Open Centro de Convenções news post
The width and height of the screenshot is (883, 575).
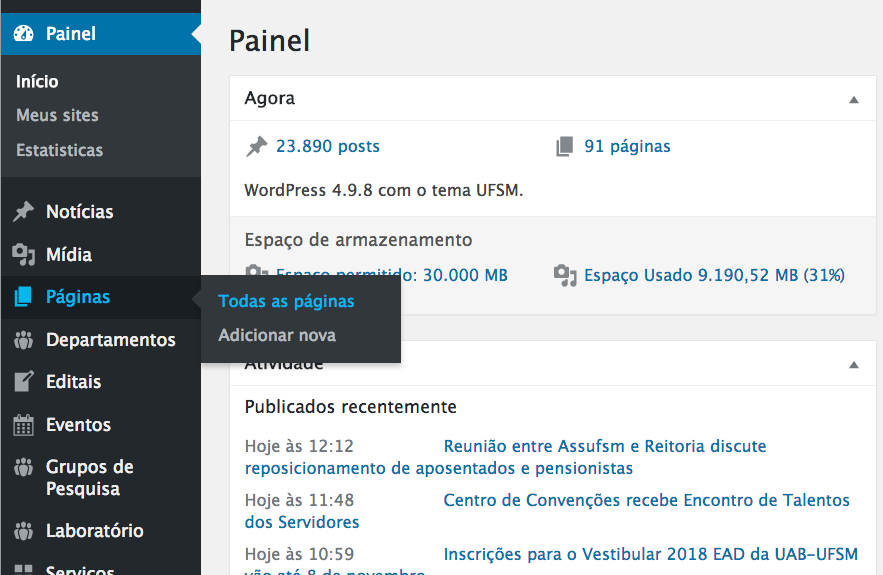coord(646,500)
